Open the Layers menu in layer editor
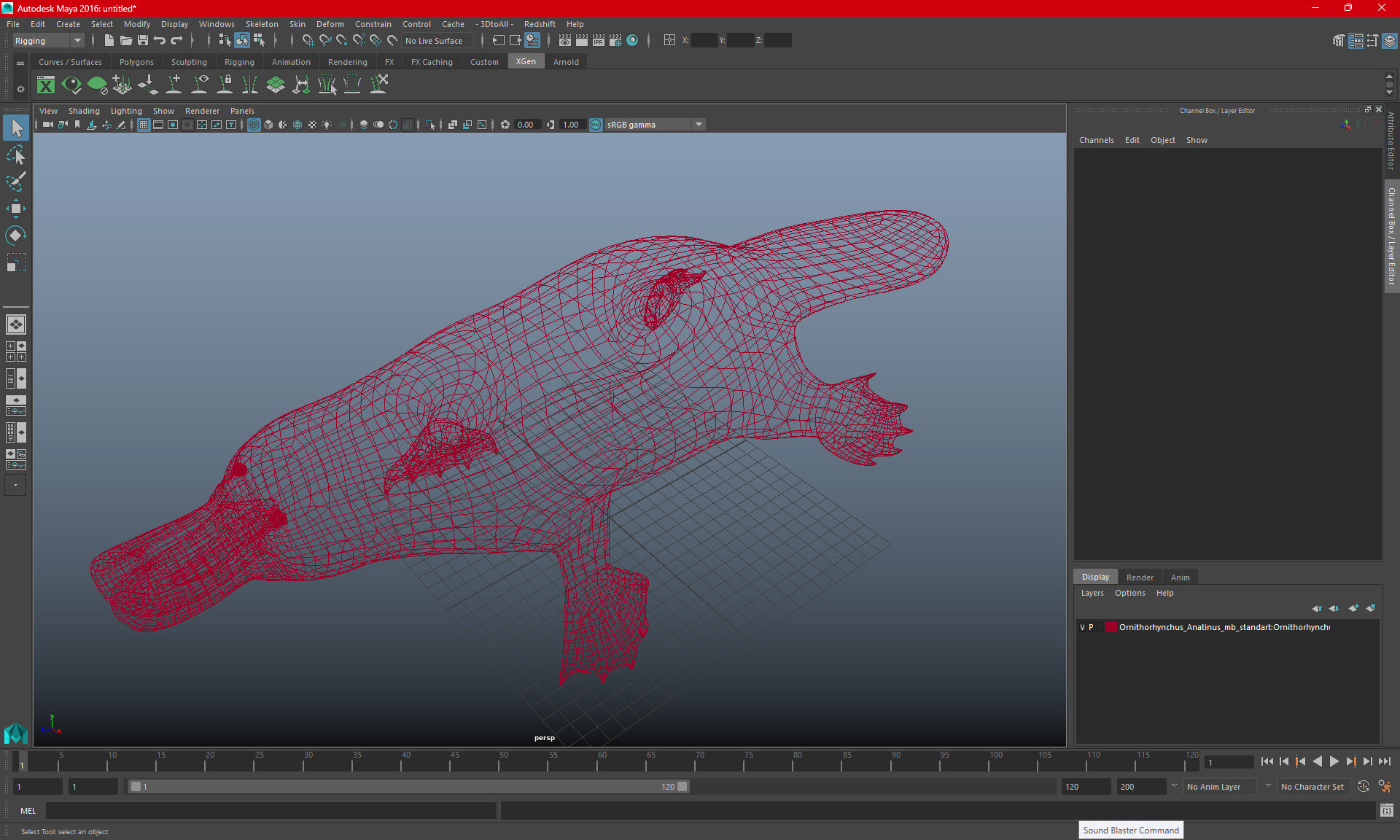 pyautogui.click(x=1092, y=593)
